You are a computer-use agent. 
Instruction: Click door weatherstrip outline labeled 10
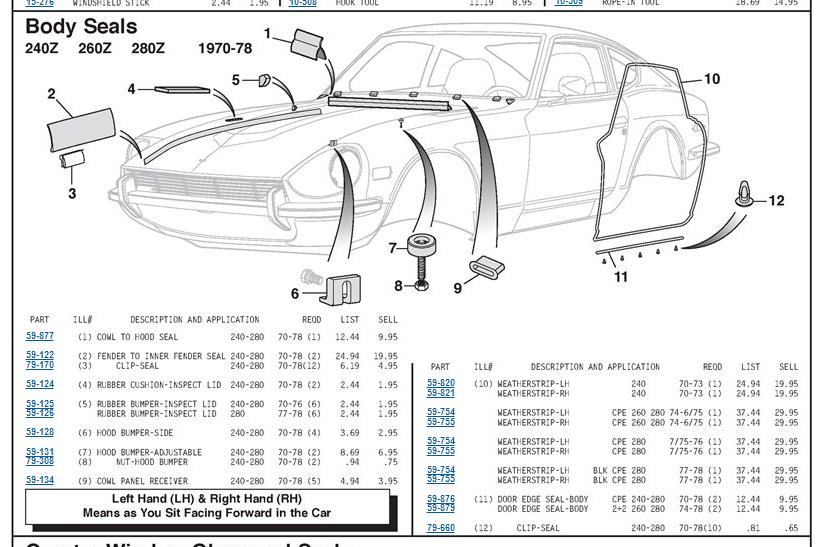tap(651, 152)
